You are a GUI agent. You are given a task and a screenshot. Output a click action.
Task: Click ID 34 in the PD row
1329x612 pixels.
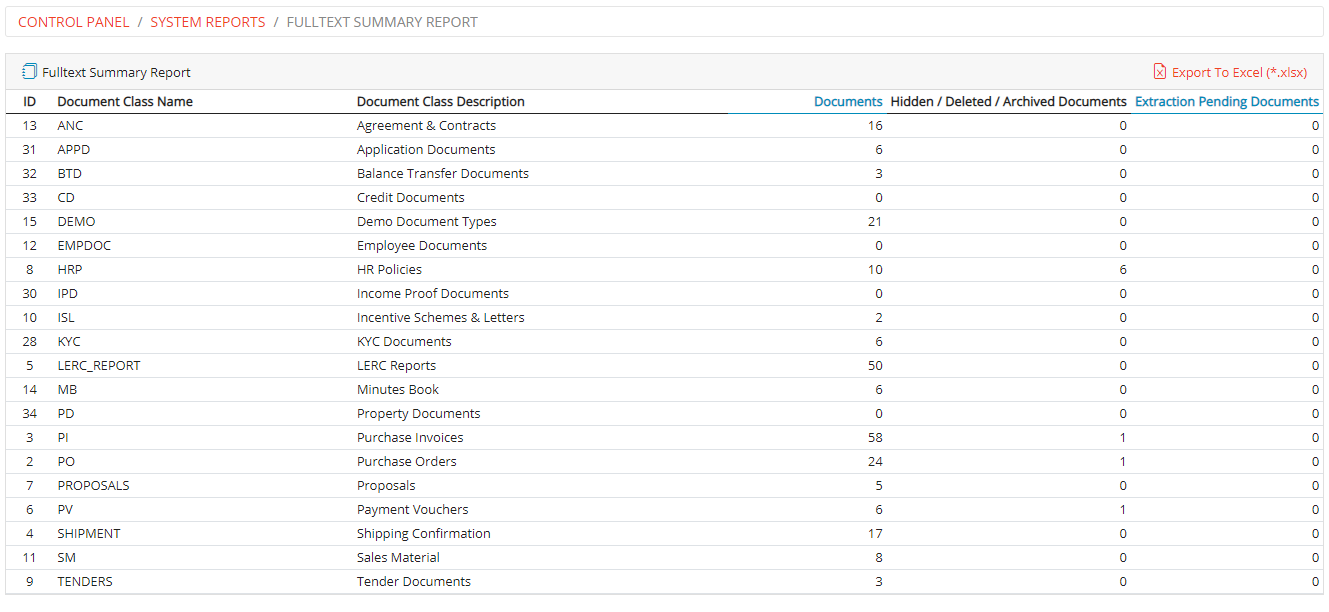[30, 414]
